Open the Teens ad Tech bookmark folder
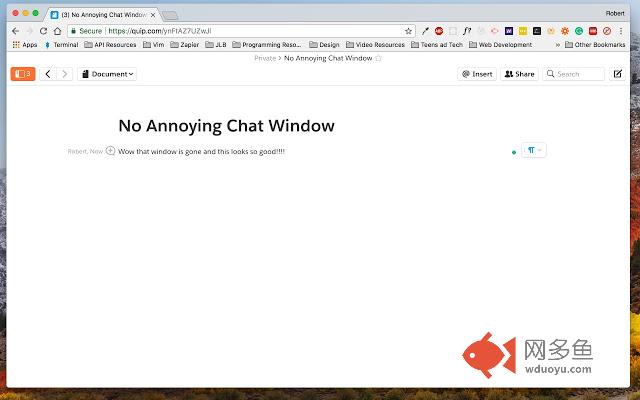This screenshot has height=400, width=640. (x=437, y=45)
